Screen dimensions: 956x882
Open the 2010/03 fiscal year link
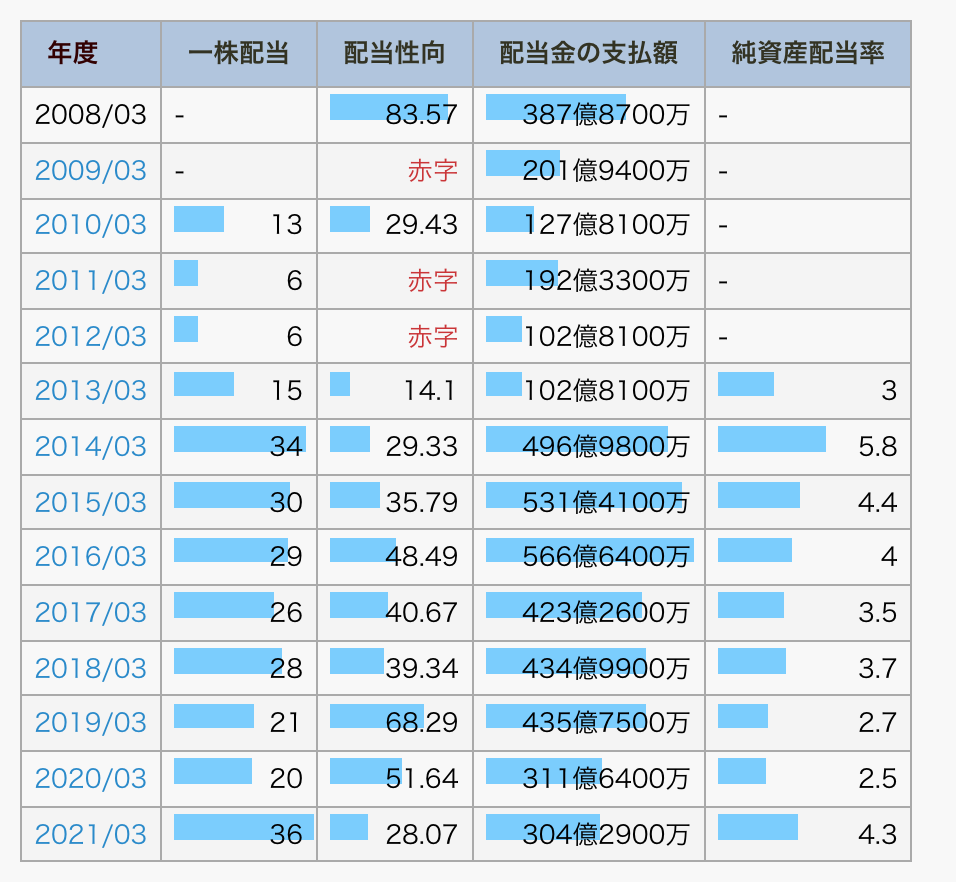pos(90,224)
